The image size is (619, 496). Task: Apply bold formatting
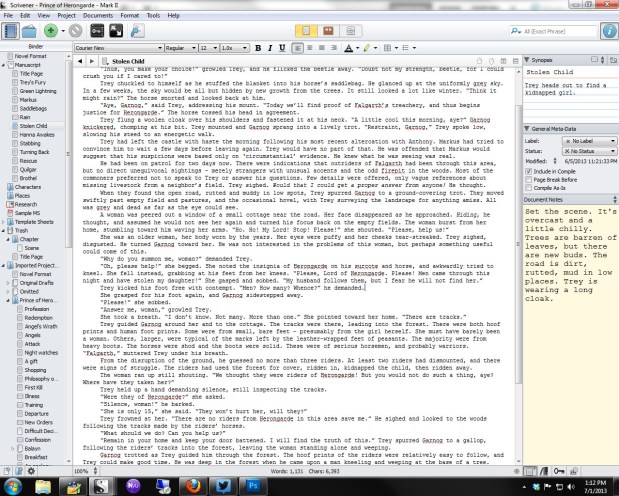pyautogui.click(x=258, y=48)
